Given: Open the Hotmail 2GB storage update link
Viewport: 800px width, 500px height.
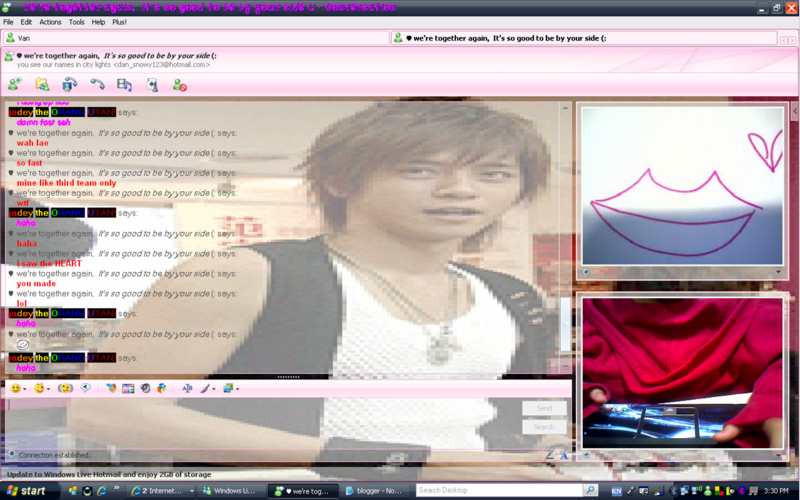Looking at the screenshot, I should pos(109,474).
